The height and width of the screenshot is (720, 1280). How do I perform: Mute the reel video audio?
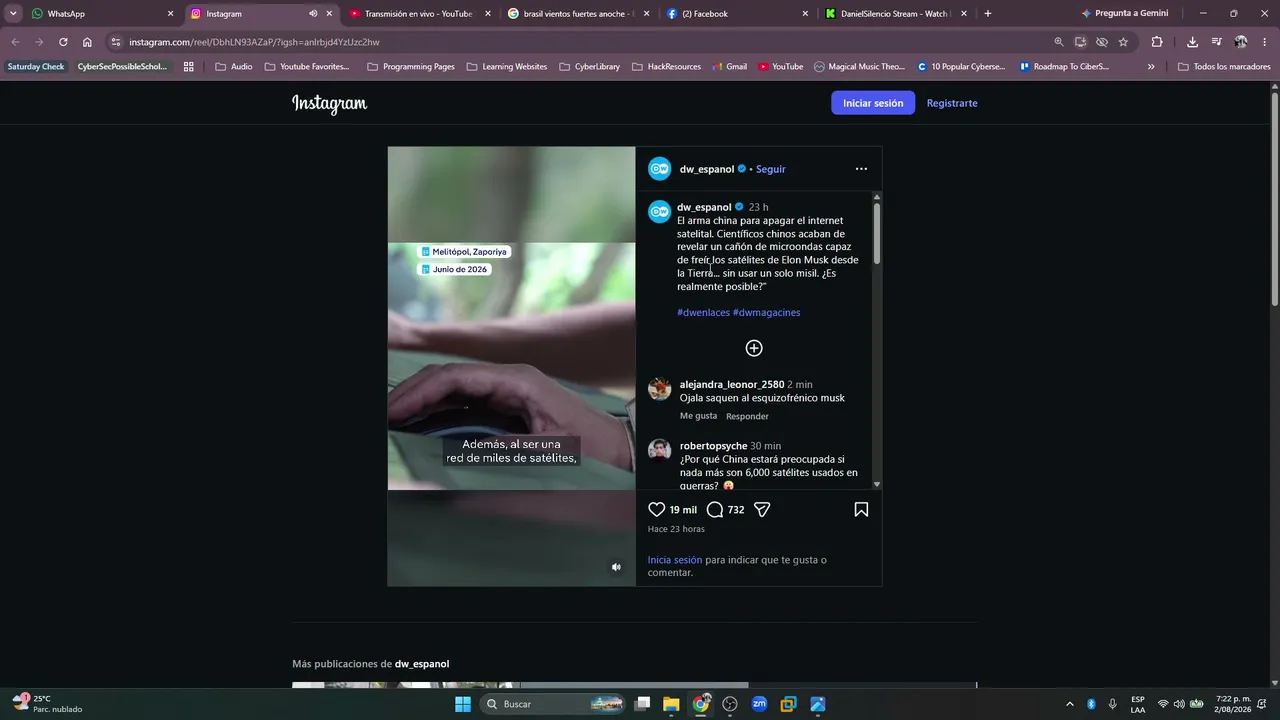(x=616, y=567)
